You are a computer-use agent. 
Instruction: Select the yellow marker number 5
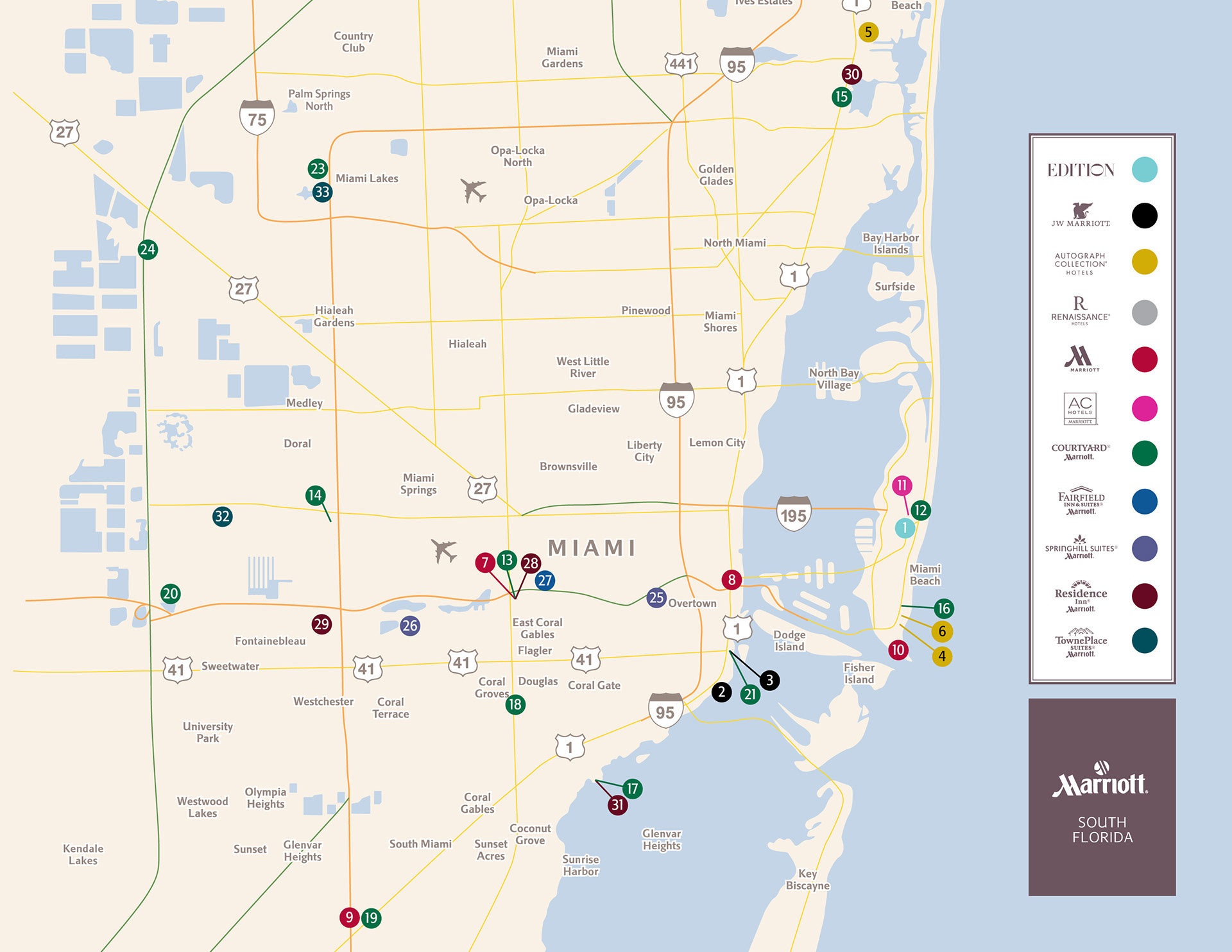click(x=868, y=32)
